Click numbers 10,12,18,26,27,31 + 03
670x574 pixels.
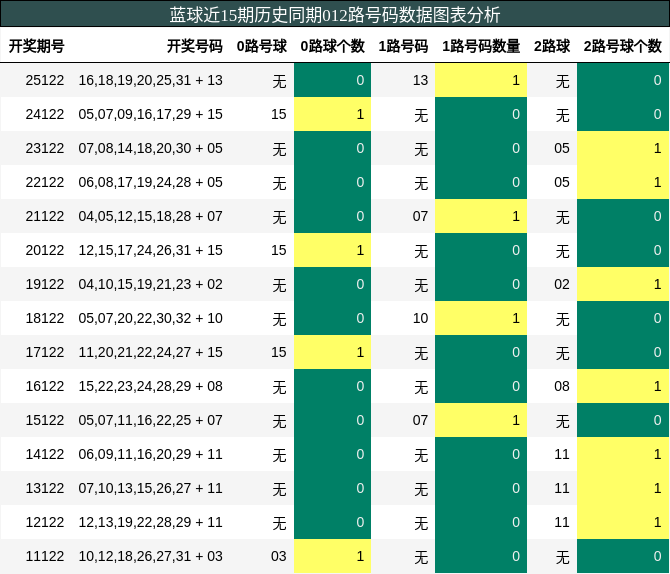(150, 556)
